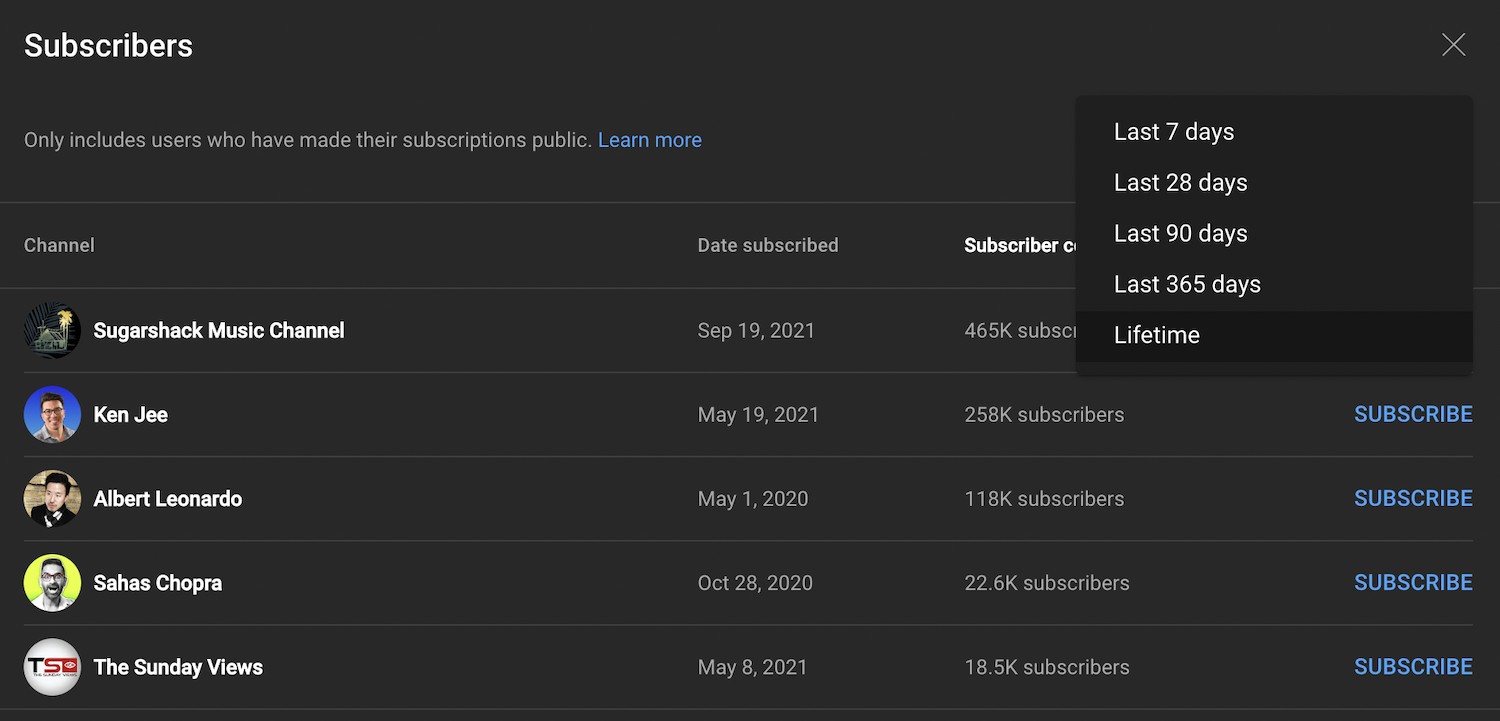
Task: Choose the Last 28 days option
Action: pos(1274,183)
